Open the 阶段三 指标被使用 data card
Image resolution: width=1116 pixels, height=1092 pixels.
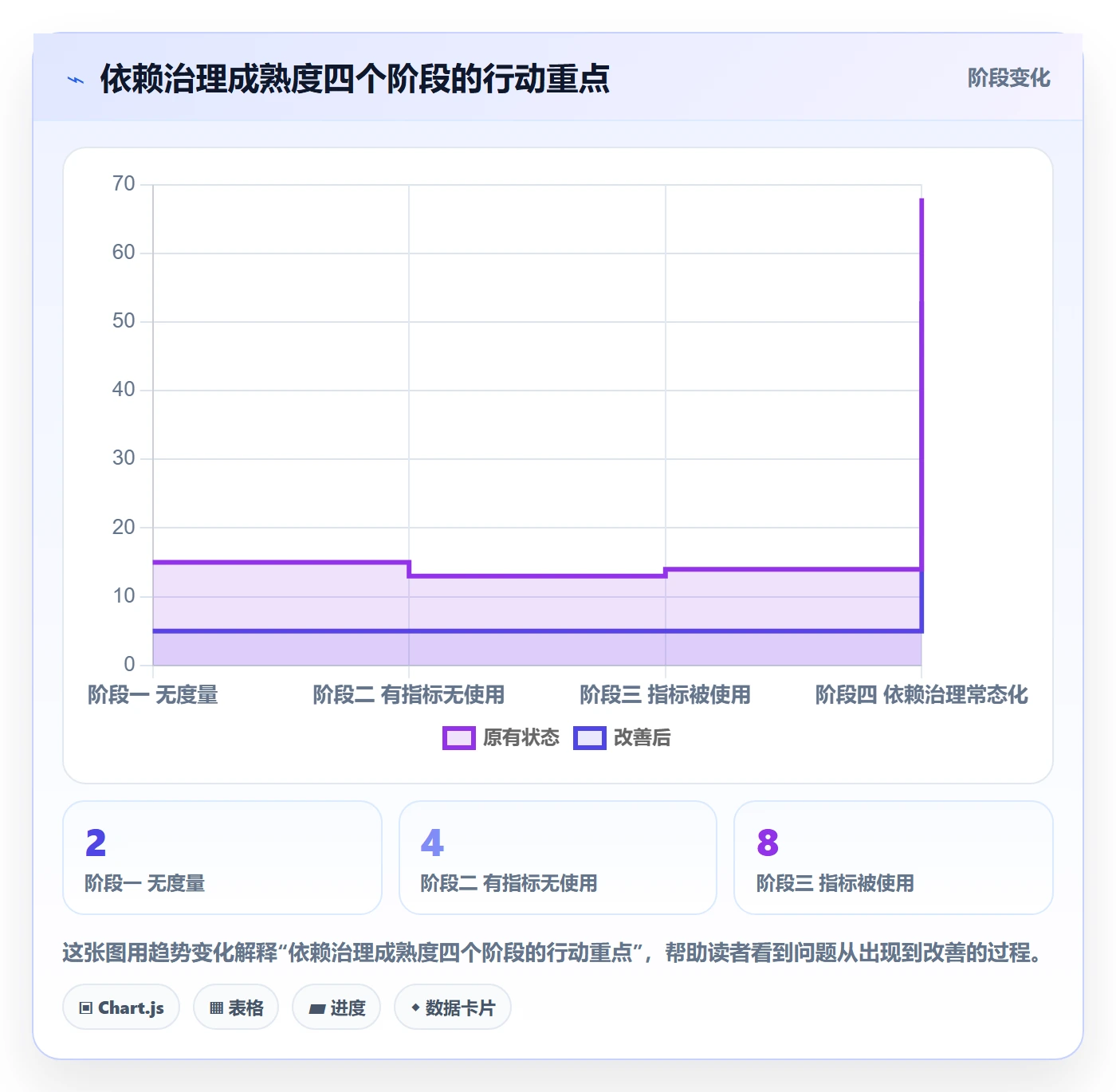(894, 858)
